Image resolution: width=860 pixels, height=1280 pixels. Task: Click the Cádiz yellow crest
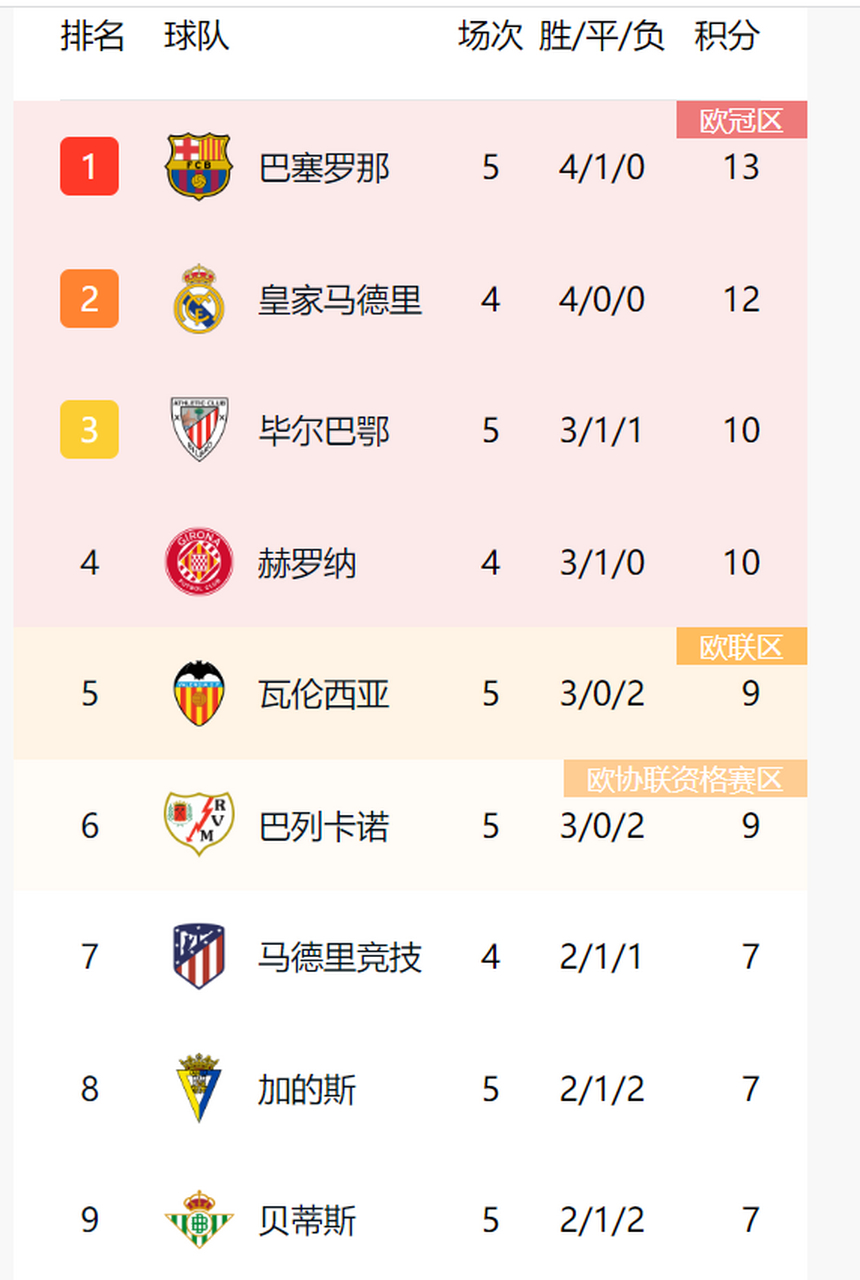(198, 1088)
